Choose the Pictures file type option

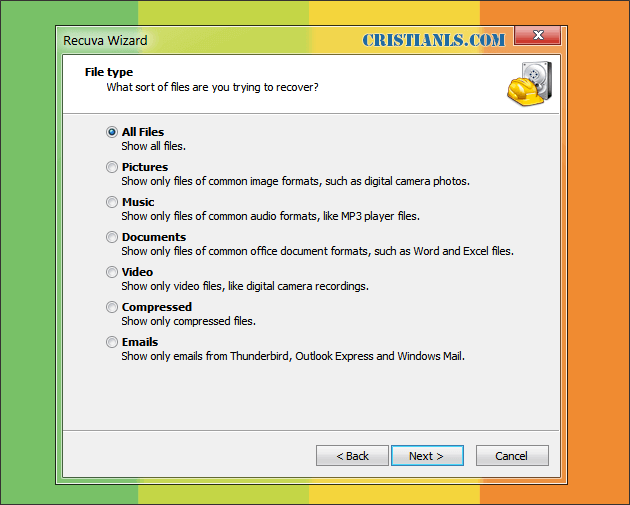click(x=112, y=167)
